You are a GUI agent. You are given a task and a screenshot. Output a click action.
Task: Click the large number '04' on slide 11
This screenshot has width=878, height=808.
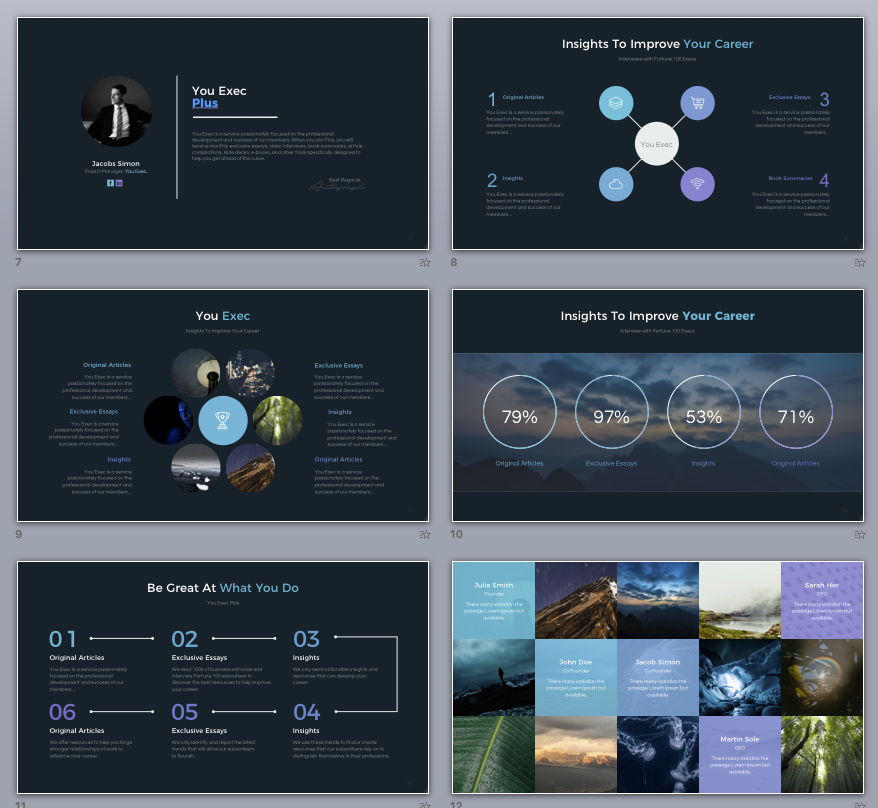[307, 712]
